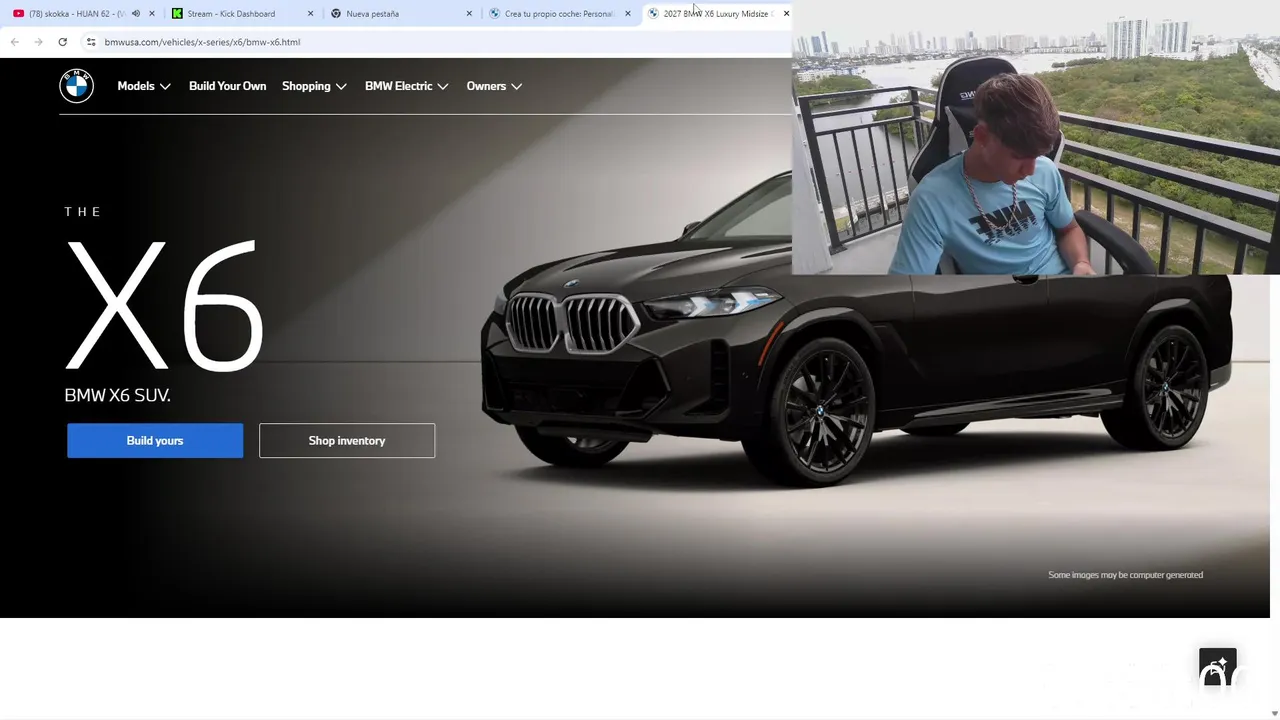The height and width of the screenshot is (720, 1280).
Task: Go forward with the browser forward arrow
Action: coord(38,42)
